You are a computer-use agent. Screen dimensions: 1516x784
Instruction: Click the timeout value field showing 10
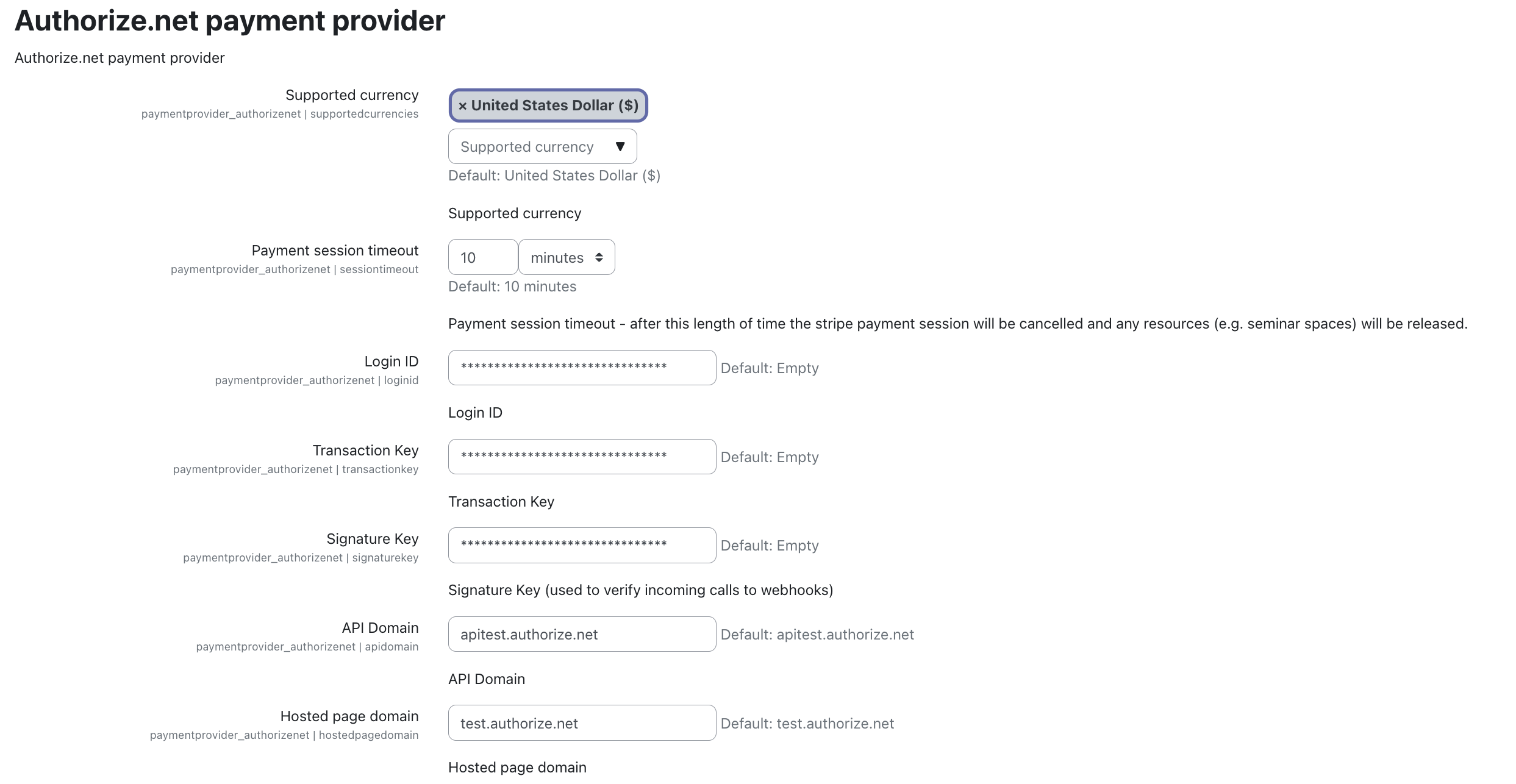pyautogui.click(x=483, y=257)
